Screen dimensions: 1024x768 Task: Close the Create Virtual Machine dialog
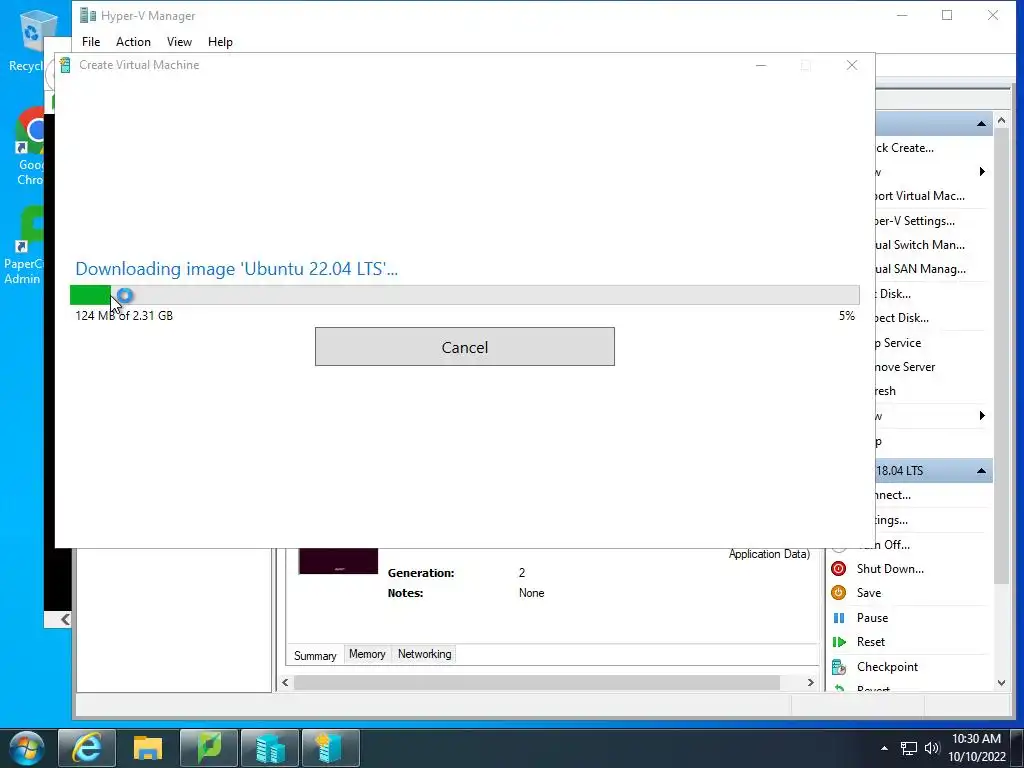[x=852, y=65]
